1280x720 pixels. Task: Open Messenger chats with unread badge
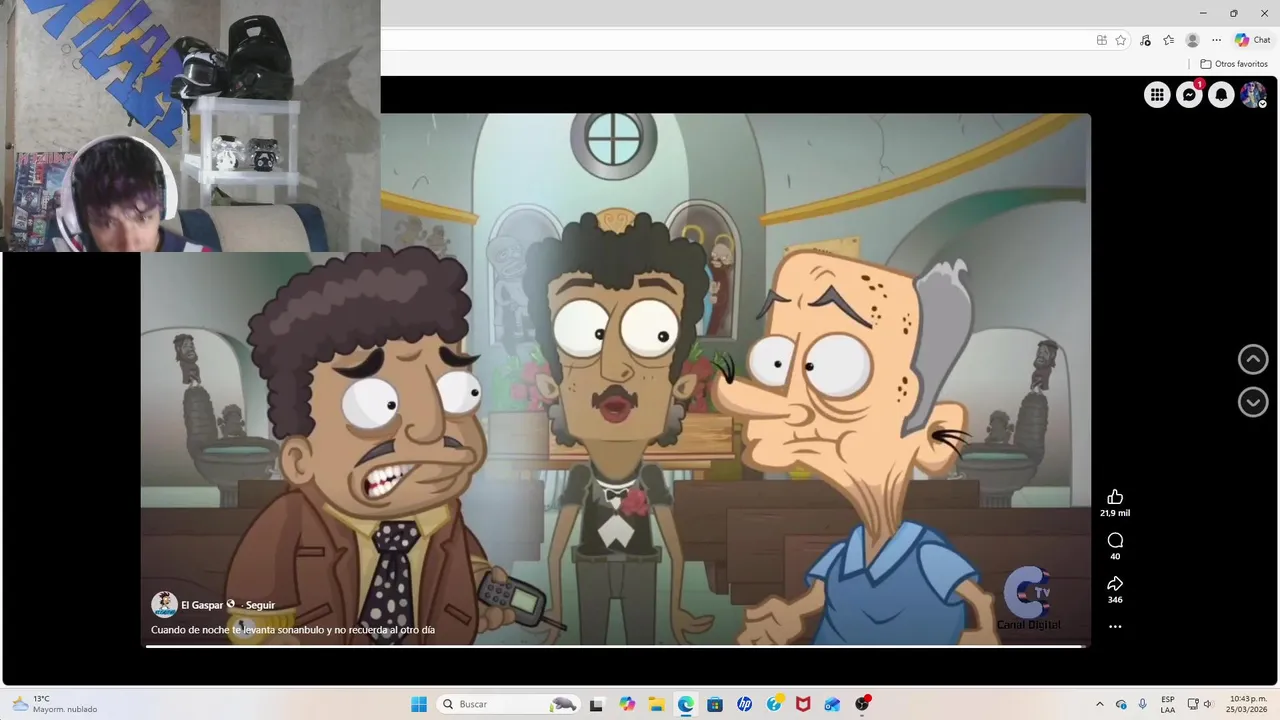click(x=1189, y=95)
